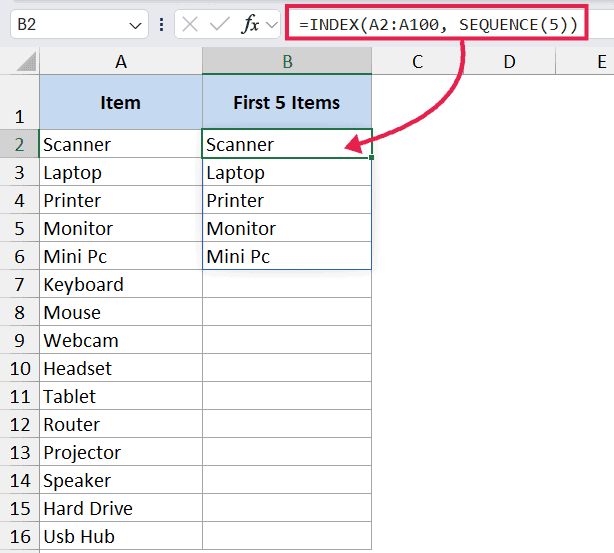Open the Insert Function fx icon
This screenshot has height=553, width=614.
[251, 25]
